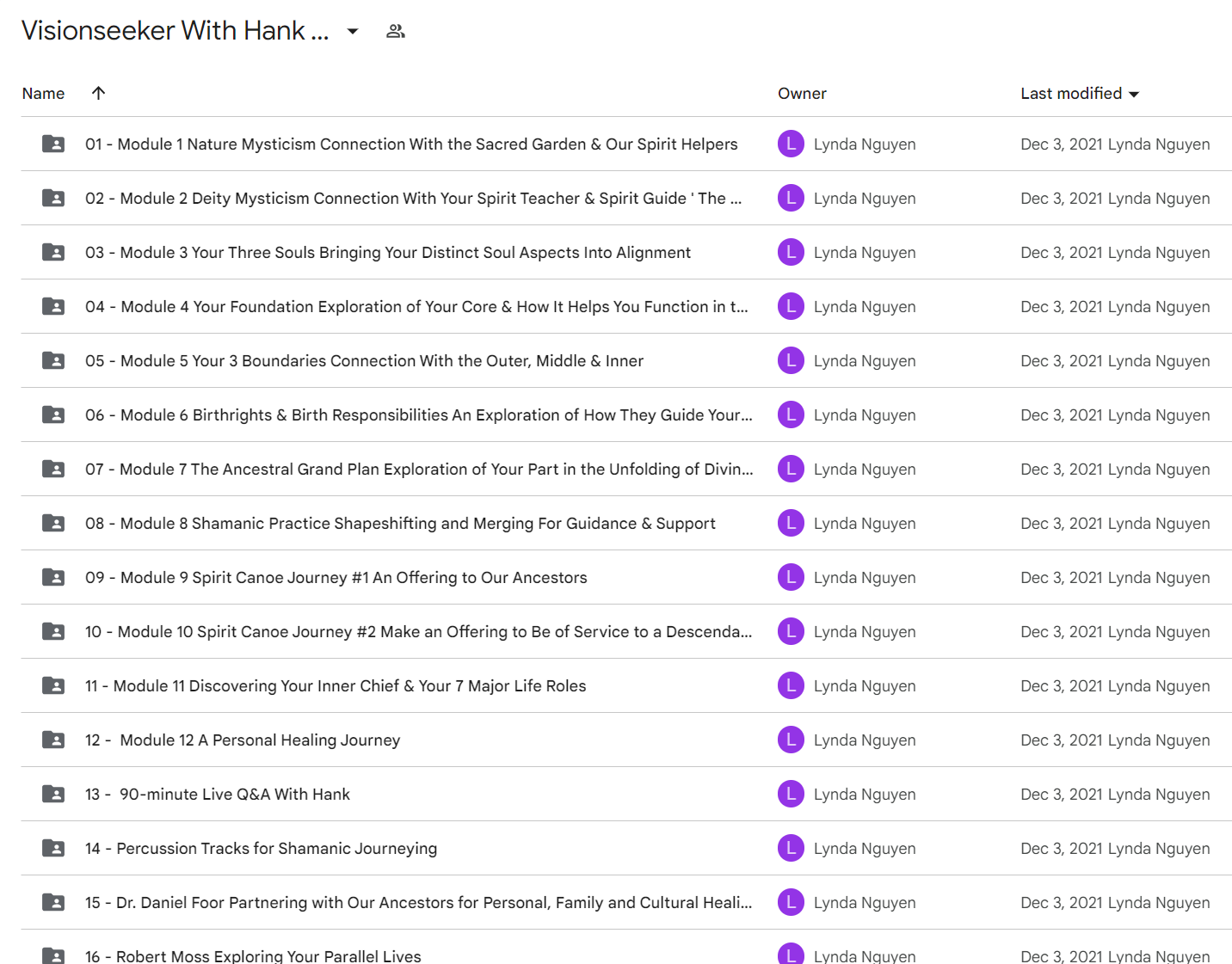Click folder icon for 14 - Percussion Tracks
This screenshot has width=1232, height=964.
coord(53,848)
